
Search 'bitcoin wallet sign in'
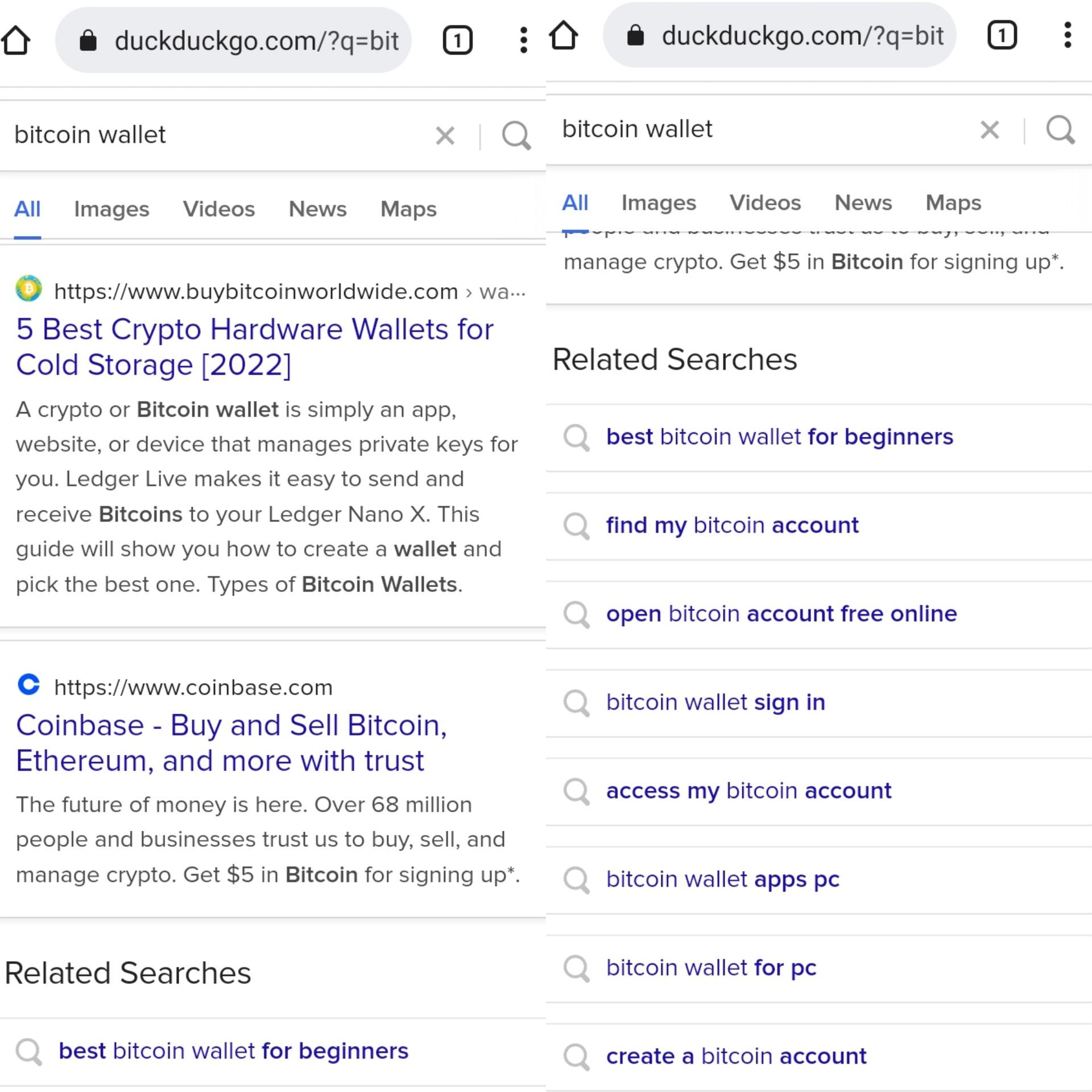click(715, 703)
